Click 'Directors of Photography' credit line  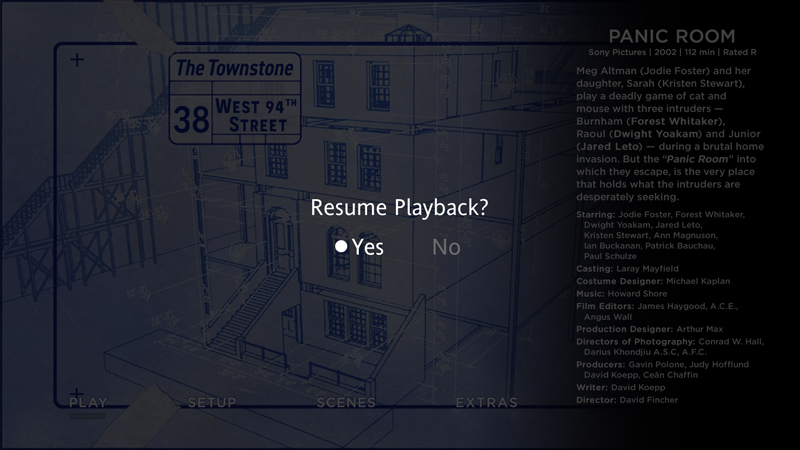(x=670, y=342)
